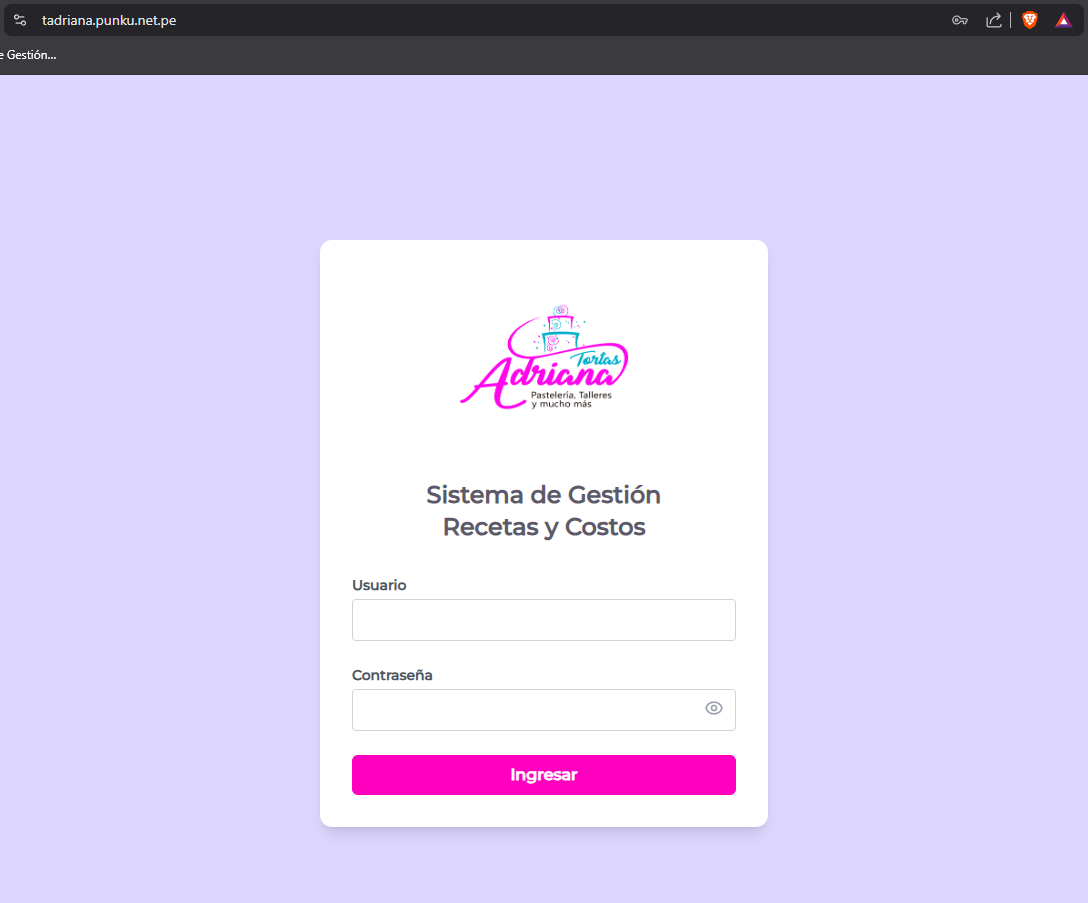This screenshot has height=903, width=1088.
Task: Click the Ingresar button
Action: coord(543,775)
